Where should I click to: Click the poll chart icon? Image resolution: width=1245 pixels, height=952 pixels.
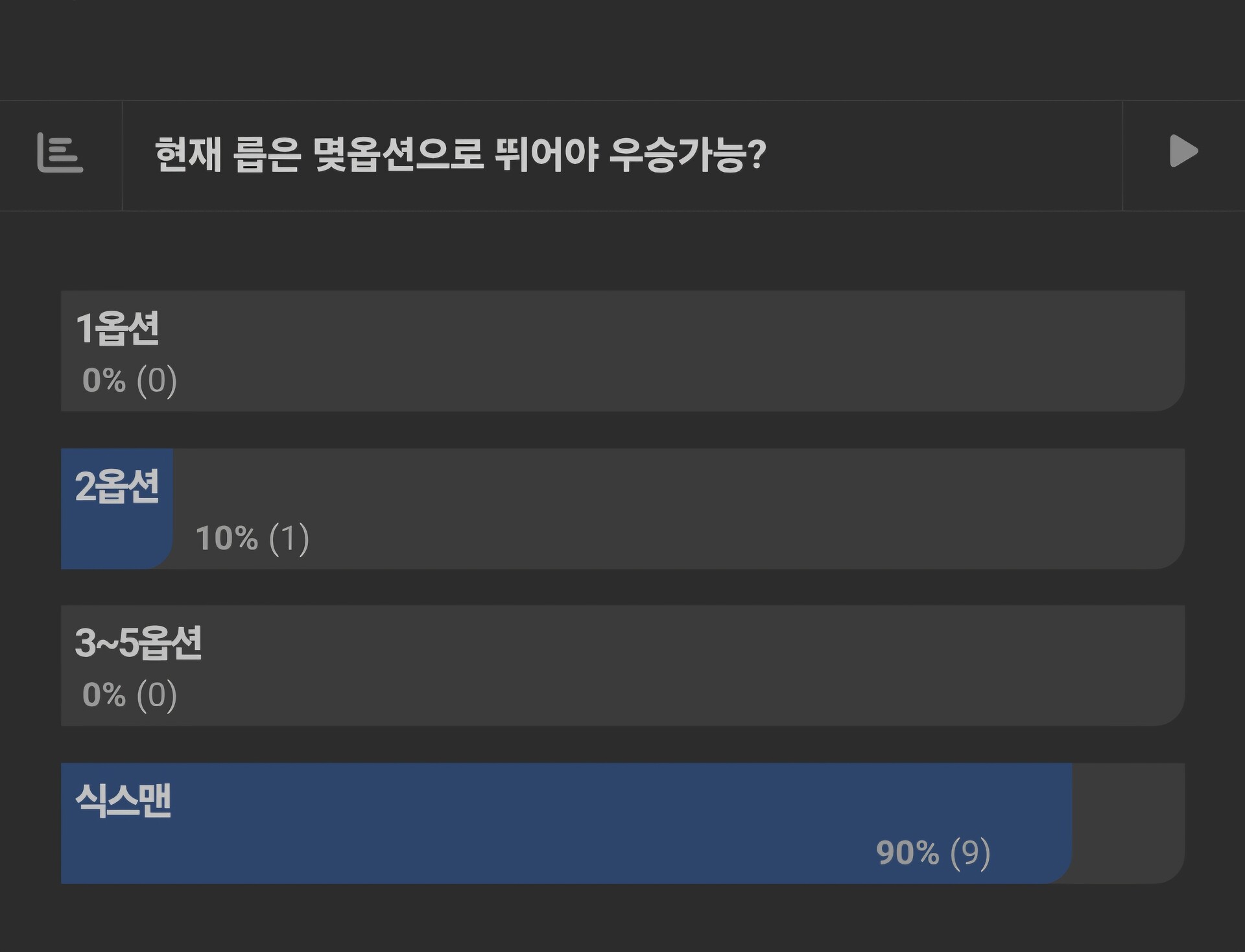click(x=60, y=153)
